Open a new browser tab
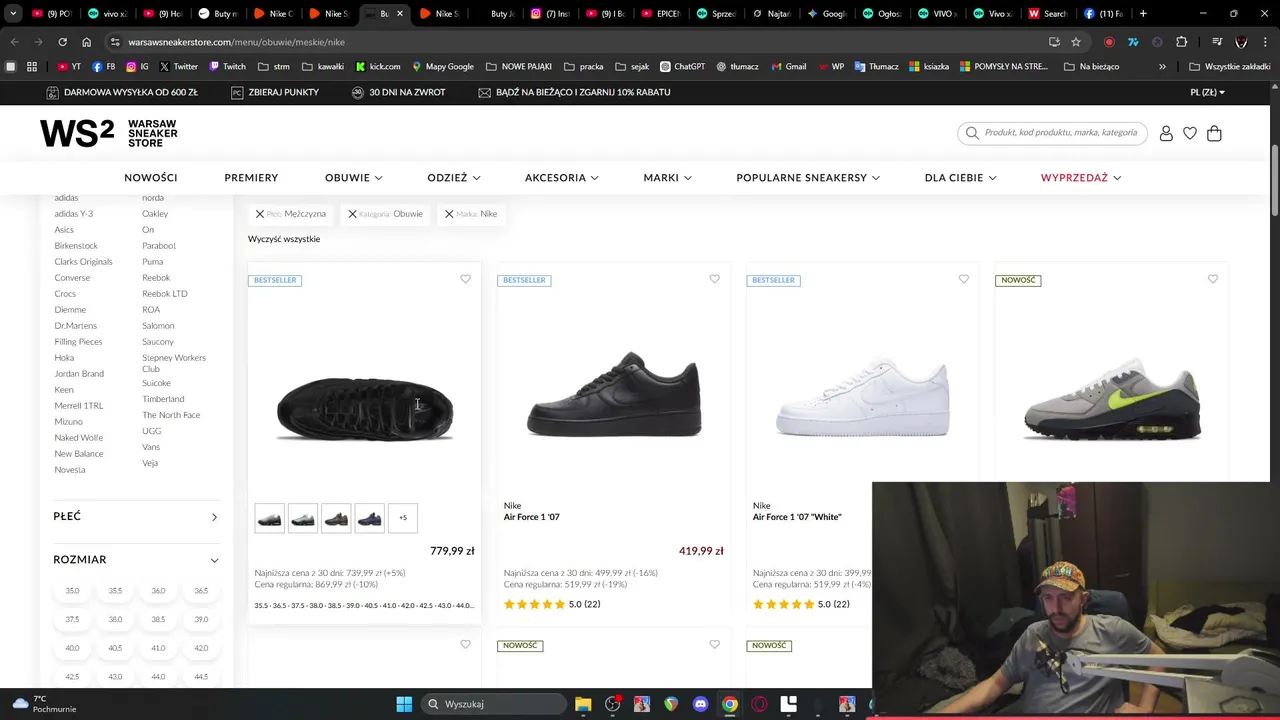This screenshot has width=1280, height=720. coord(1143,14)
